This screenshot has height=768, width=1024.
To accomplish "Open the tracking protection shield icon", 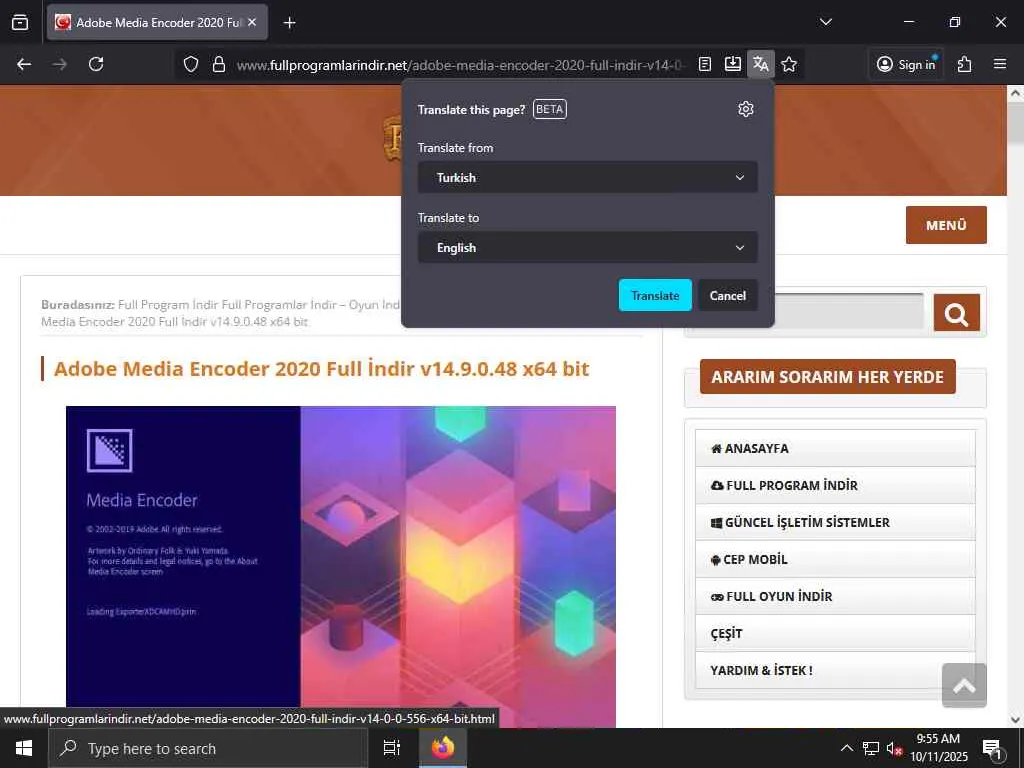I will pos(191,64).
